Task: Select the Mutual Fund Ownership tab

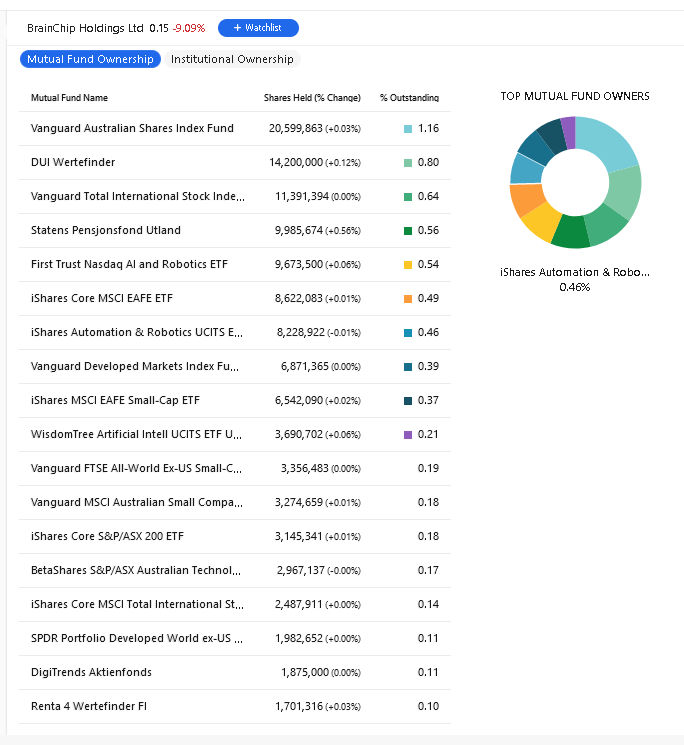Action: click(x=90, y=59)
